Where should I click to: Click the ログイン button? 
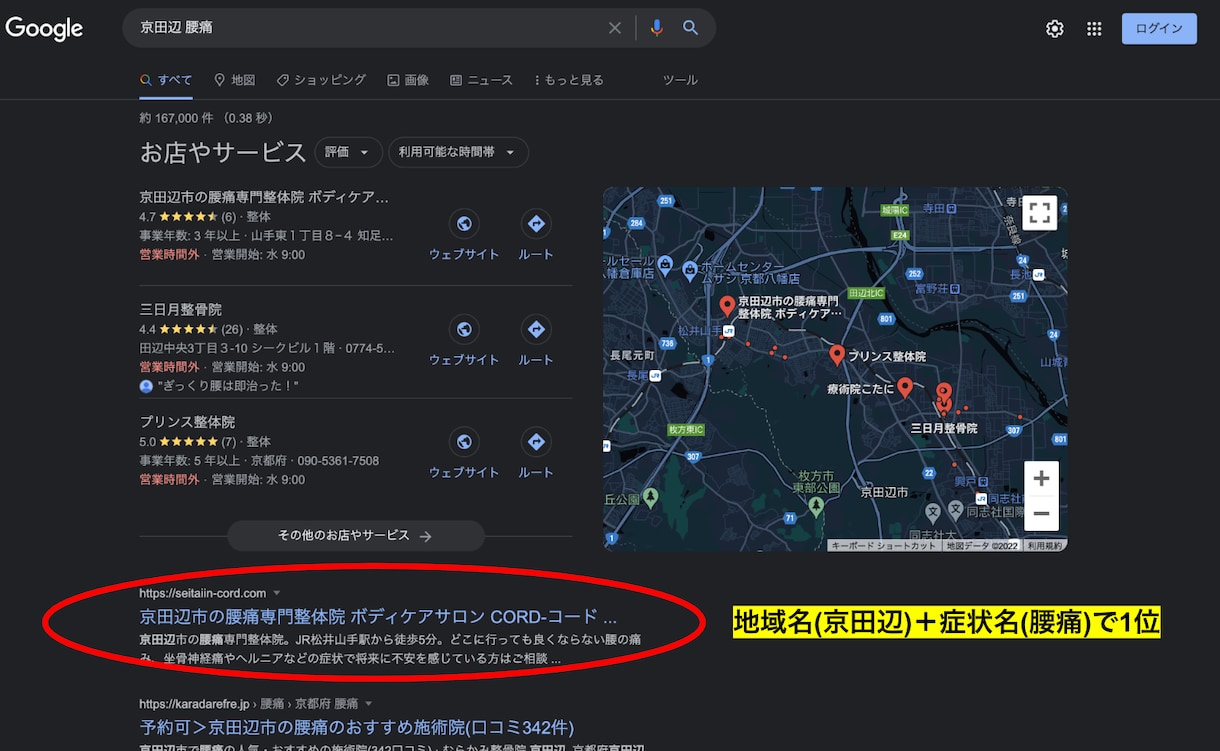[1159, 28]
